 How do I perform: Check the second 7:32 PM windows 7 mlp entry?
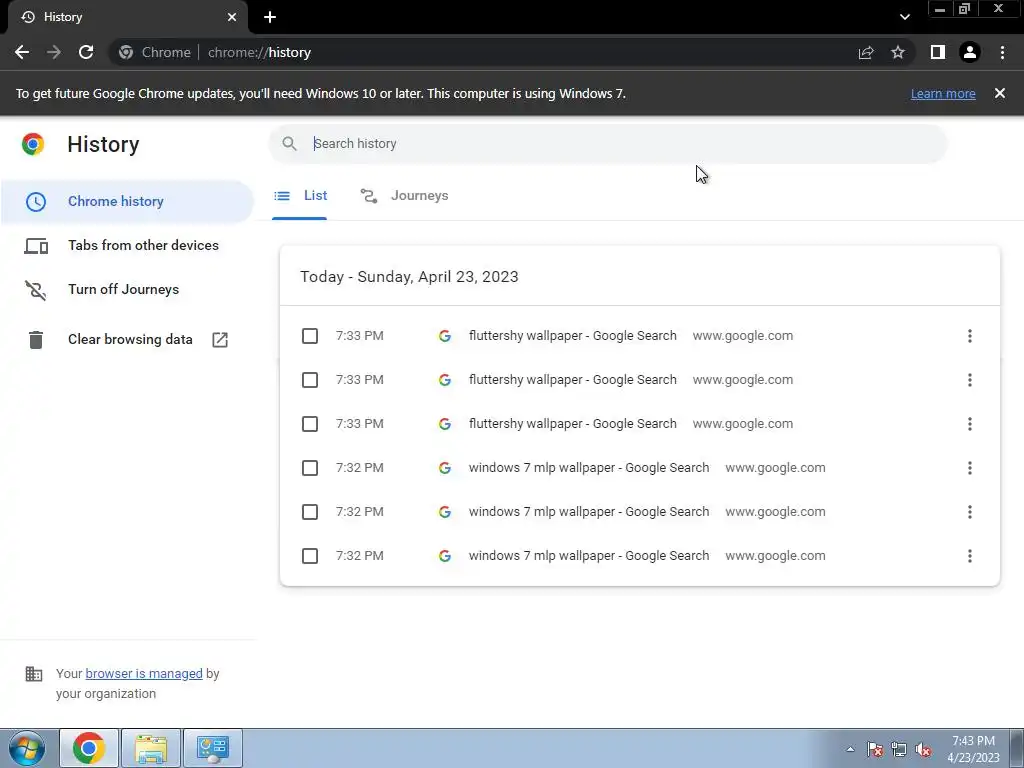click(x=310, y=512)
